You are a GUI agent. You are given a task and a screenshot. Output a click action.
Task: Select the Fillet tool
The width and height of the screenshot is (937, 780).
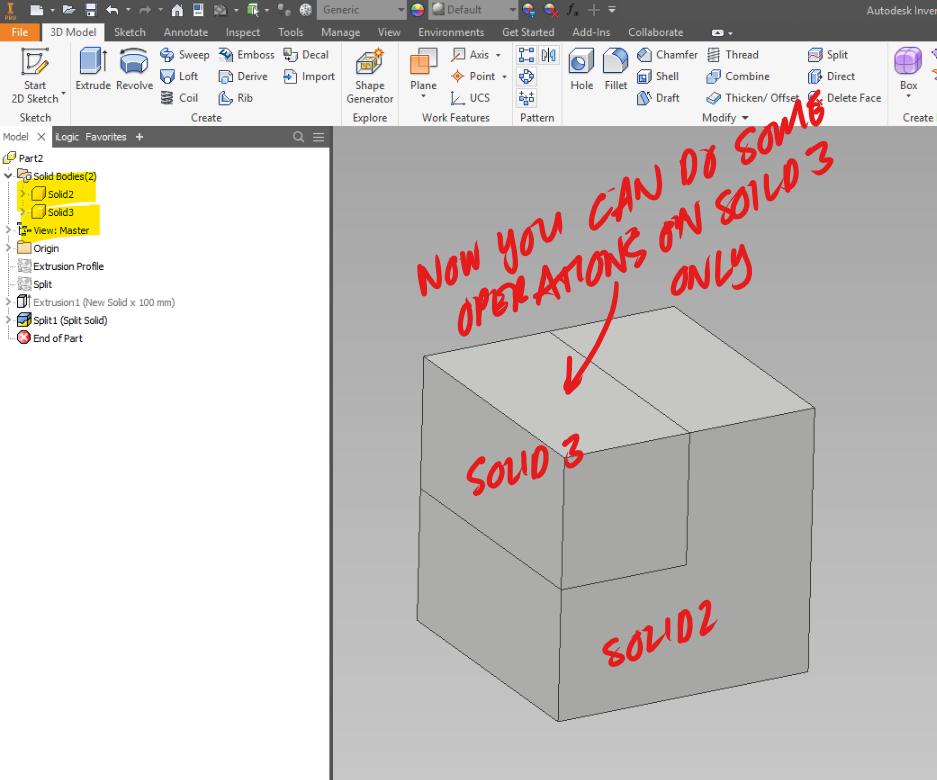(x=615, y=67)
